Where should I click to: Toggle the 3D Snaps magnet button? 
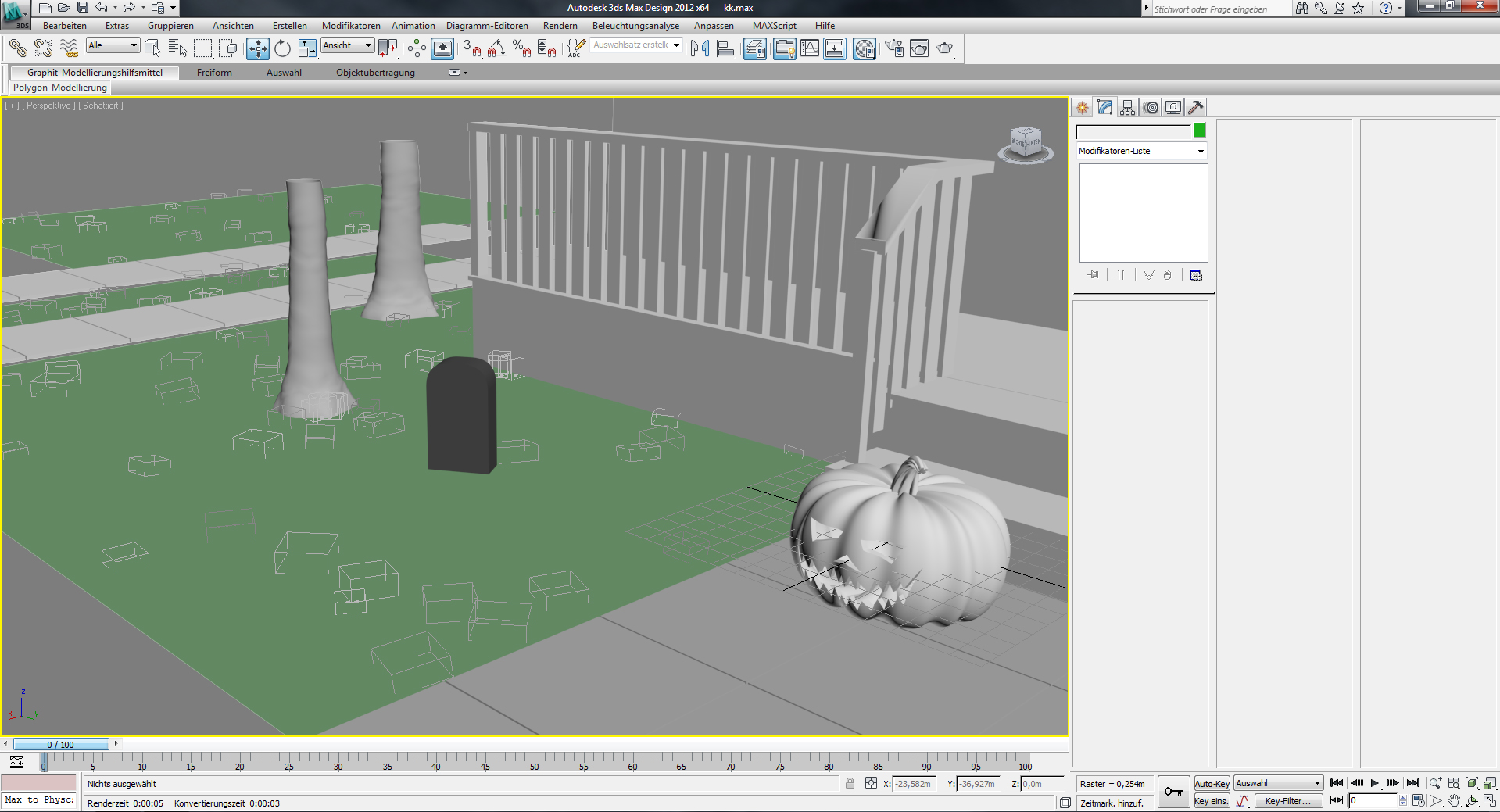[x=472, y=48]
